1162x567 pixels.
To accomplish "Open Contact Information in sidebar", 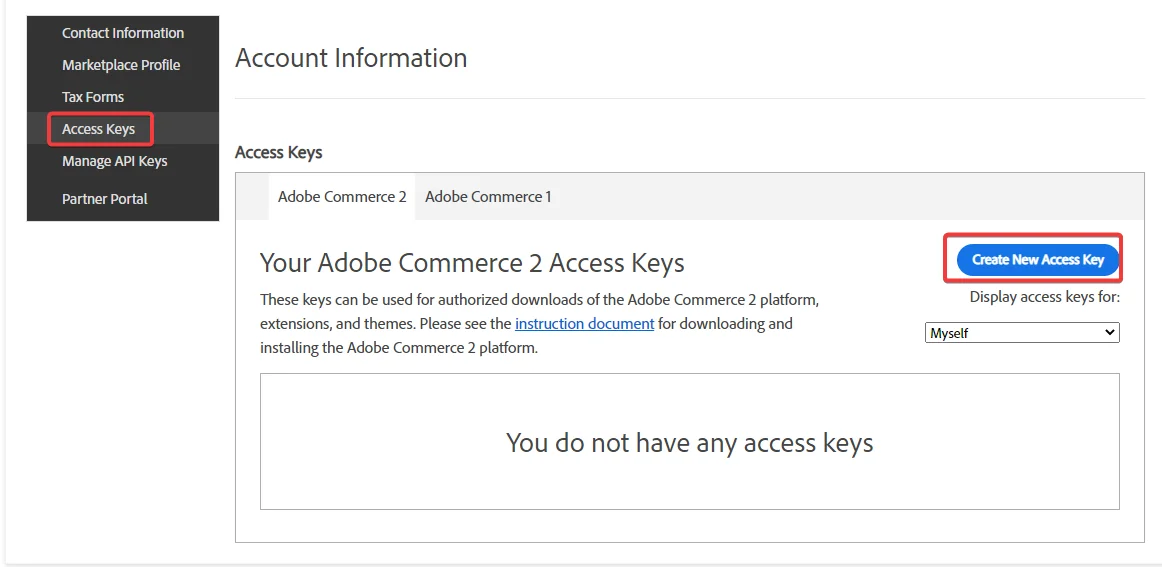I will click(x=123, y=33).
